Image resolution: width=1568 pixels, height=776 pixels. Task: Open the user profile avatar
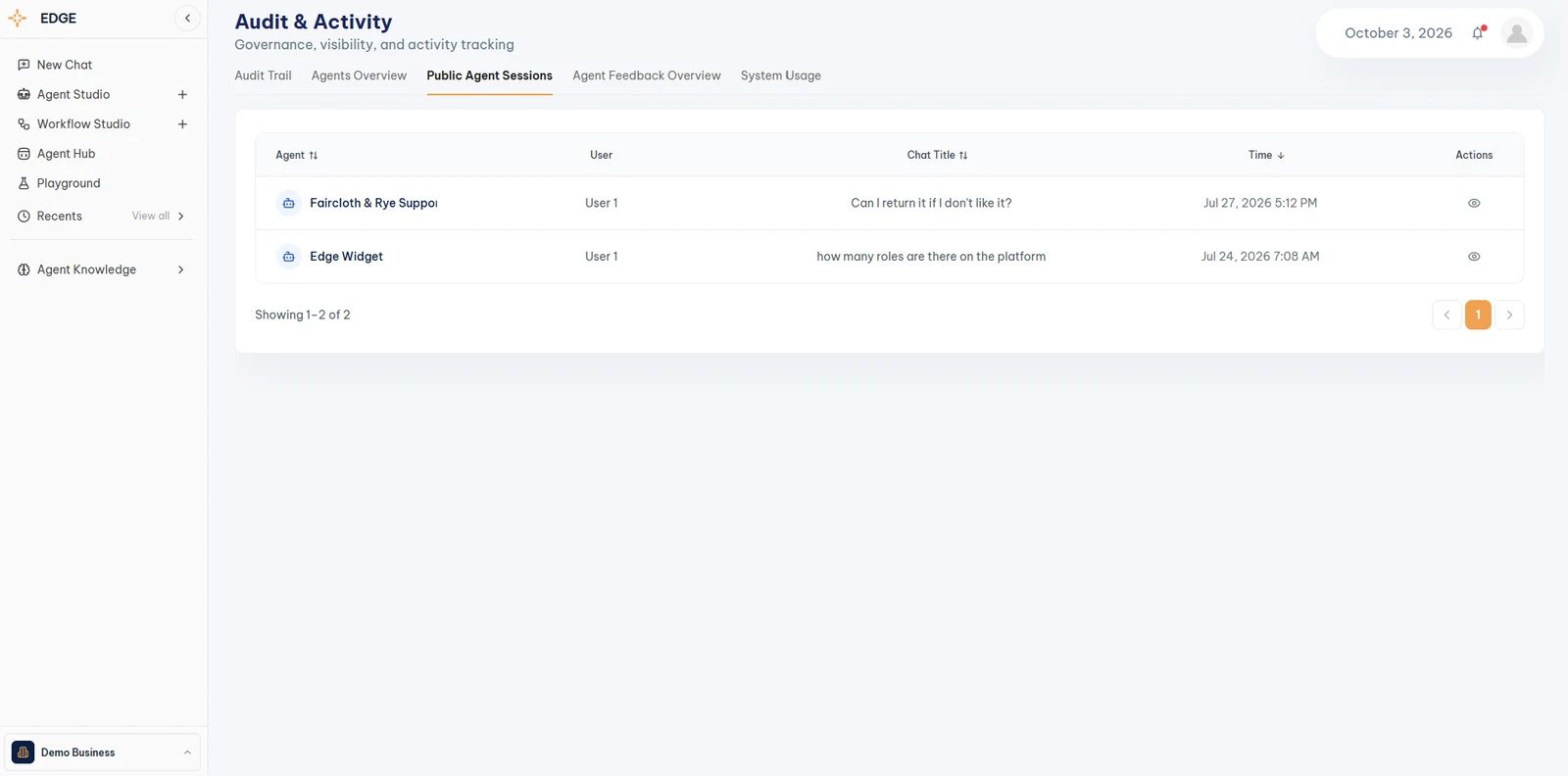click(1517, 33)
